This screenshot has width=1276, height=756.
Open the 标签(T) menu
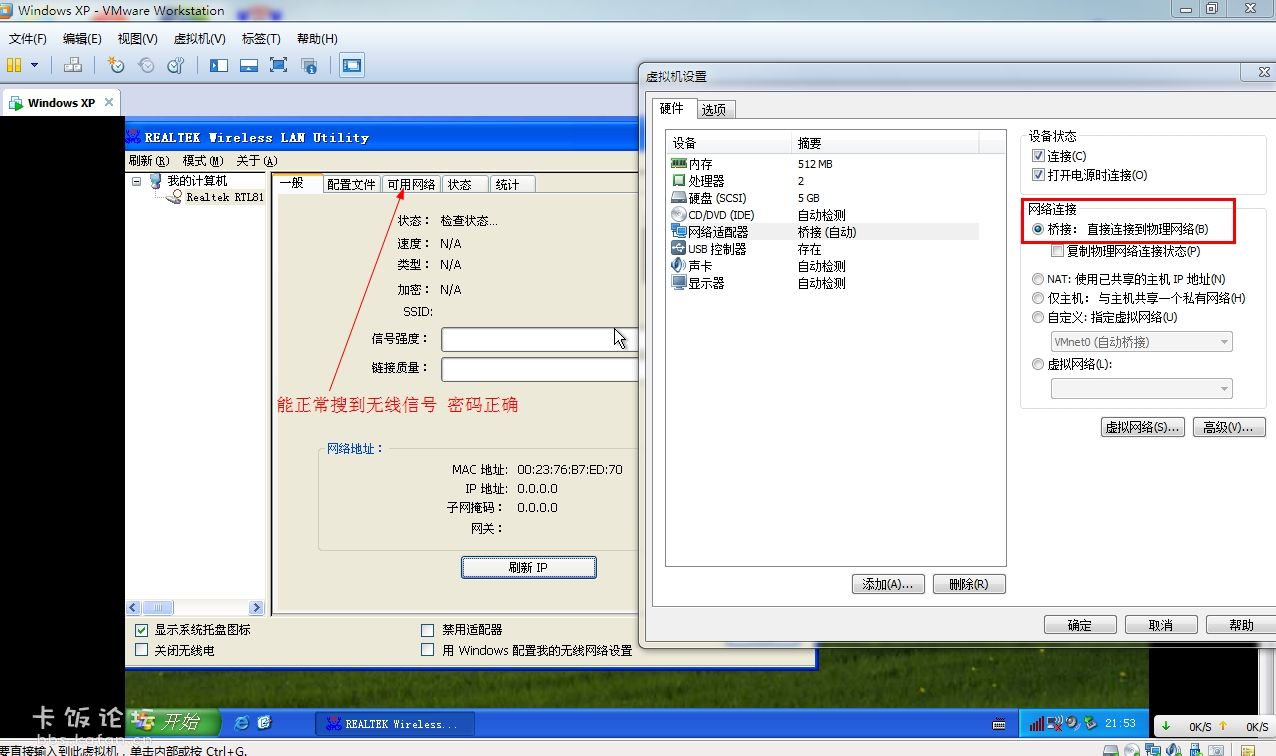(261, 39)
